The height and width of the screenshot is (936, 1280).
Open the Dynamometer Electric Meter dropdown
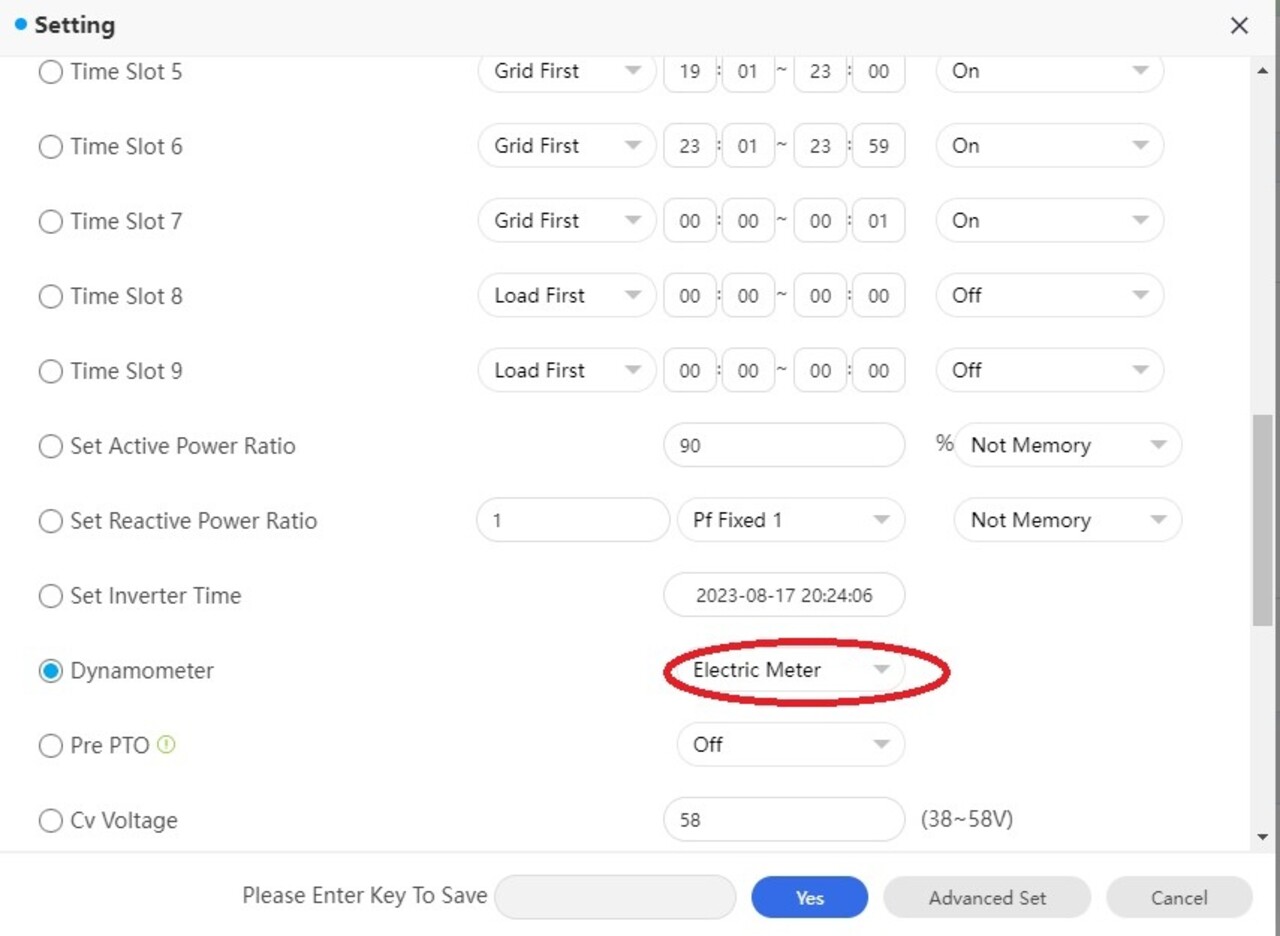pyautogui.click(x=790, y=670)
